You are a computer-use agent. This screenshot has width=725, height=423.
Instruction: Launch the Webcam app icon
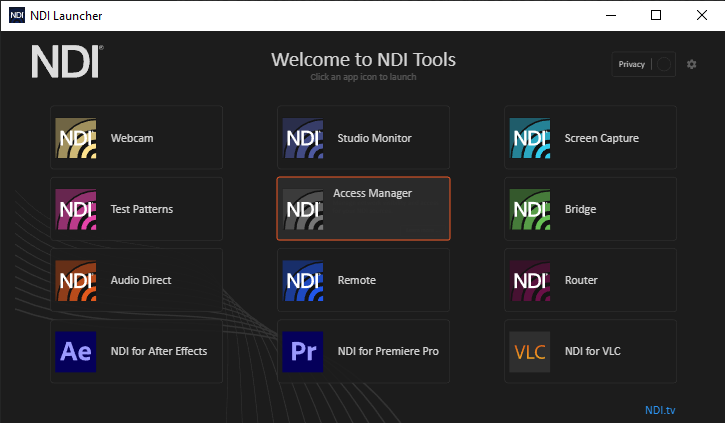tap(76, 138)
